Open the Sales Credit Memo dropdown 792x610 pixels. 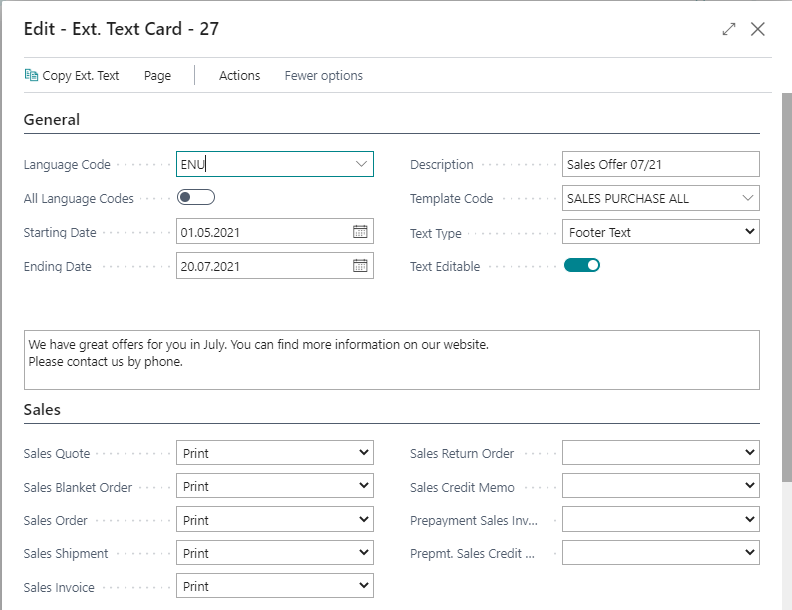tap(661, 486)
